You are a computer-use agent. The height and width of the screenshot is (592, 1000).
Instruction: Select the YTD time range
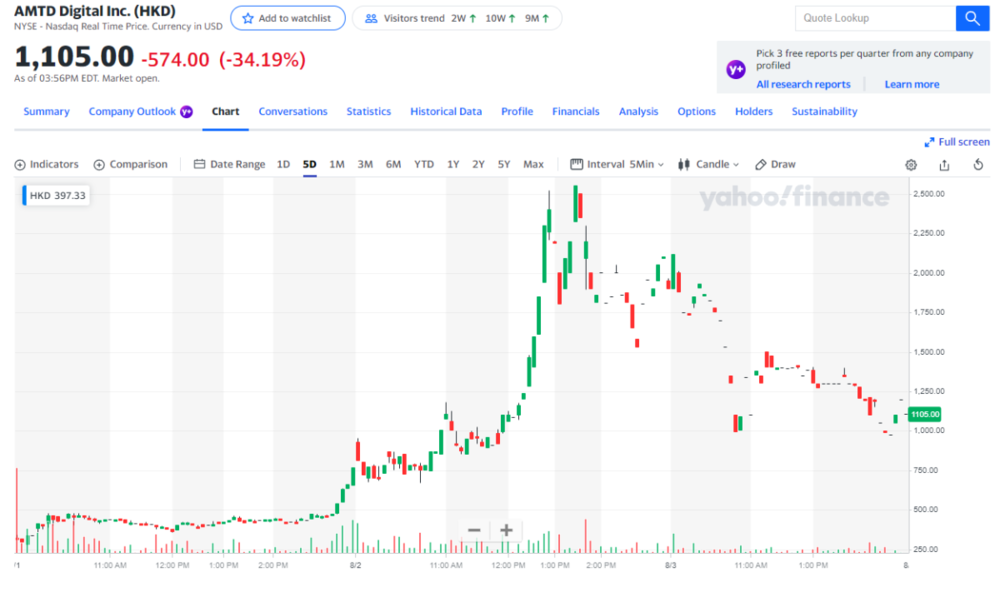(x=423, y=165)
